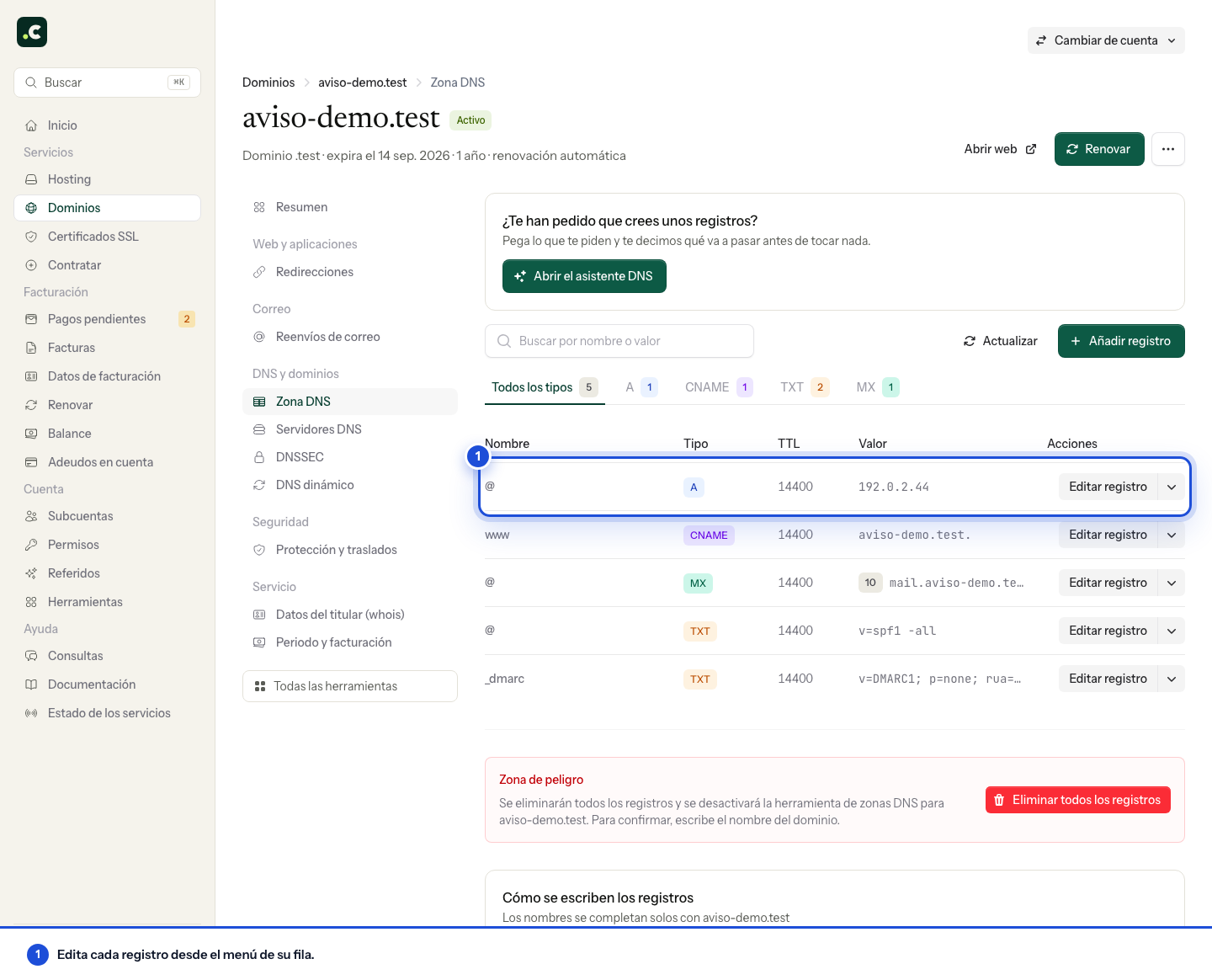1212x980 pixels.
Task: Click the Estado de los servicios signal icon
Action: point(31,713)
